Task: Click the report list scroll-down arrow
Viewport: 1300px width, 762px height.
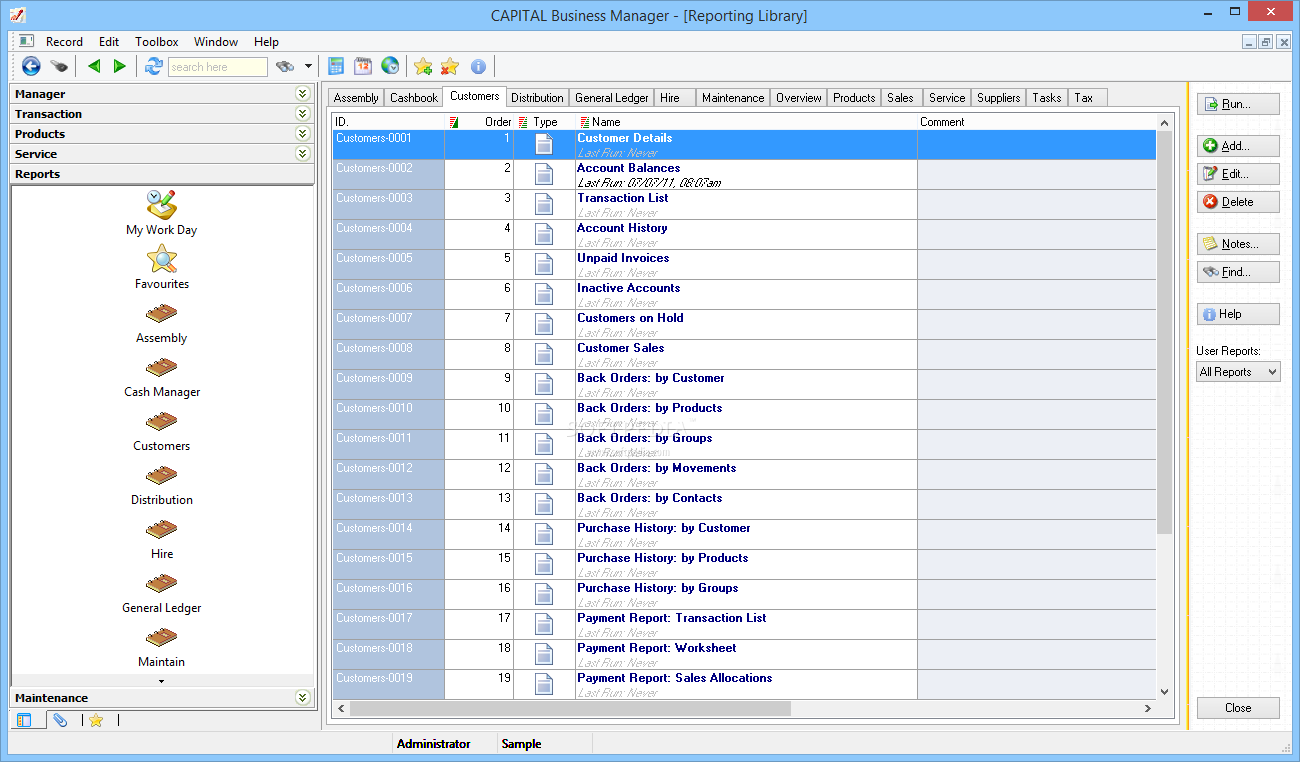Action: coord(1164,692)
